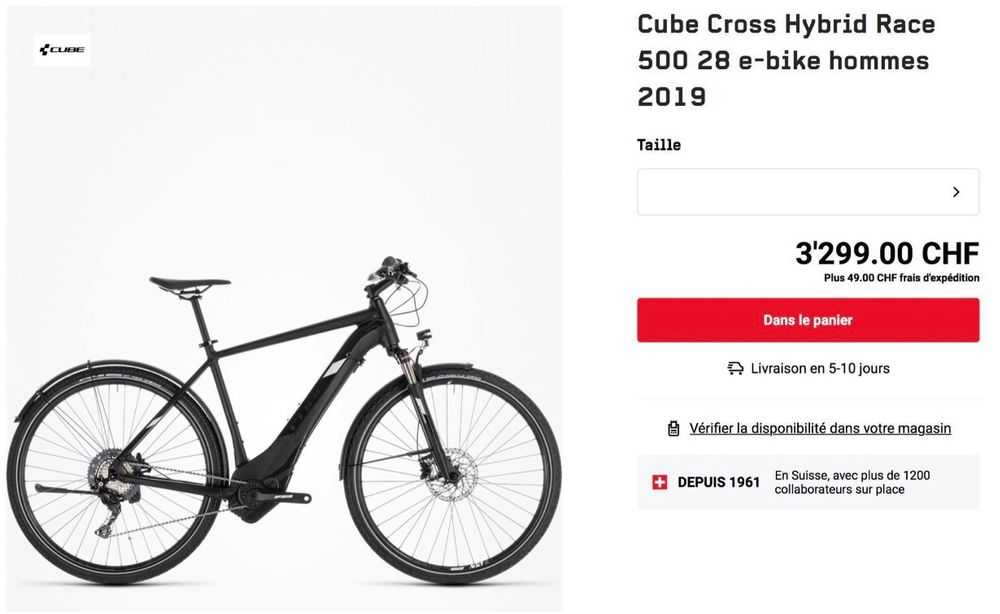1000x614 pixels.
Task: Click the Taille label
Action: pyautogui.click(x=659, y=145)
